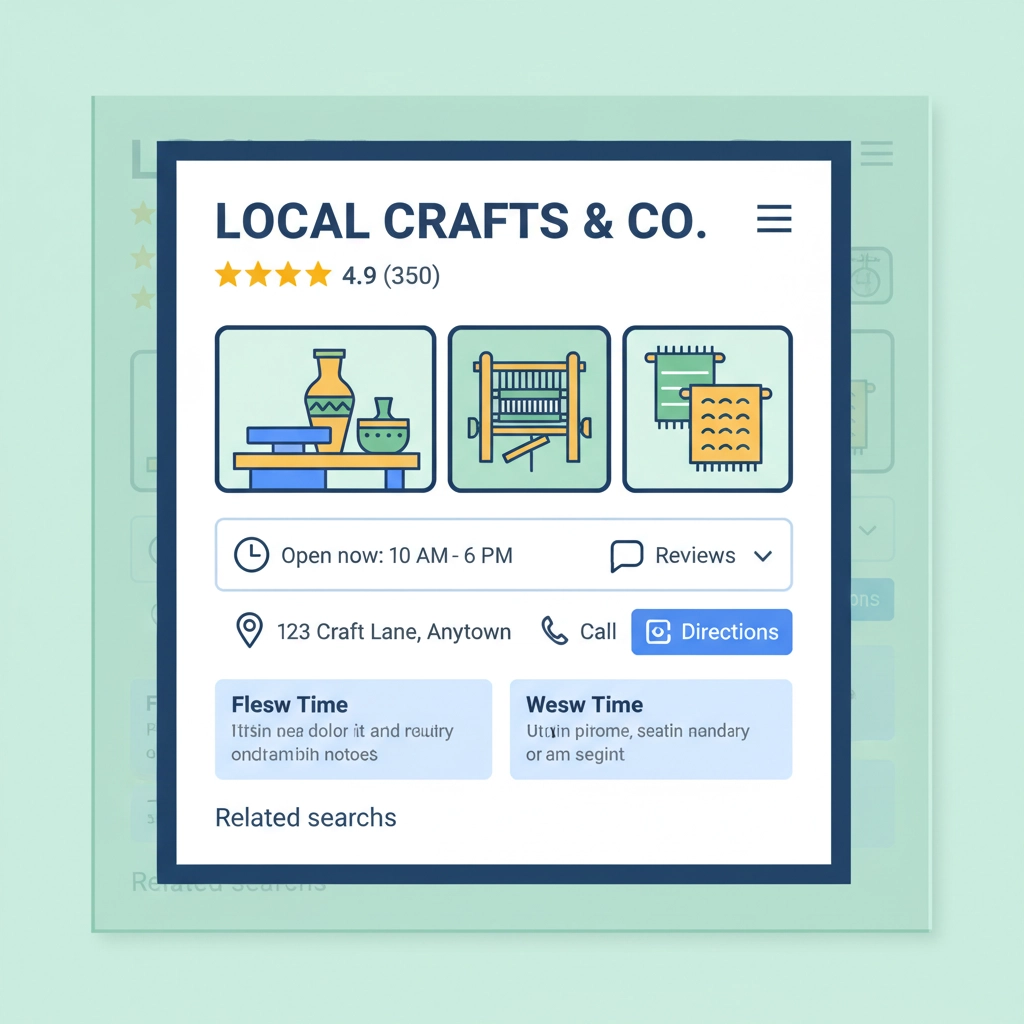Viewport: 1024px width, 1024px height.
Task: Click the faded hamburger icon in background panel
Action: tap(876, 153)
